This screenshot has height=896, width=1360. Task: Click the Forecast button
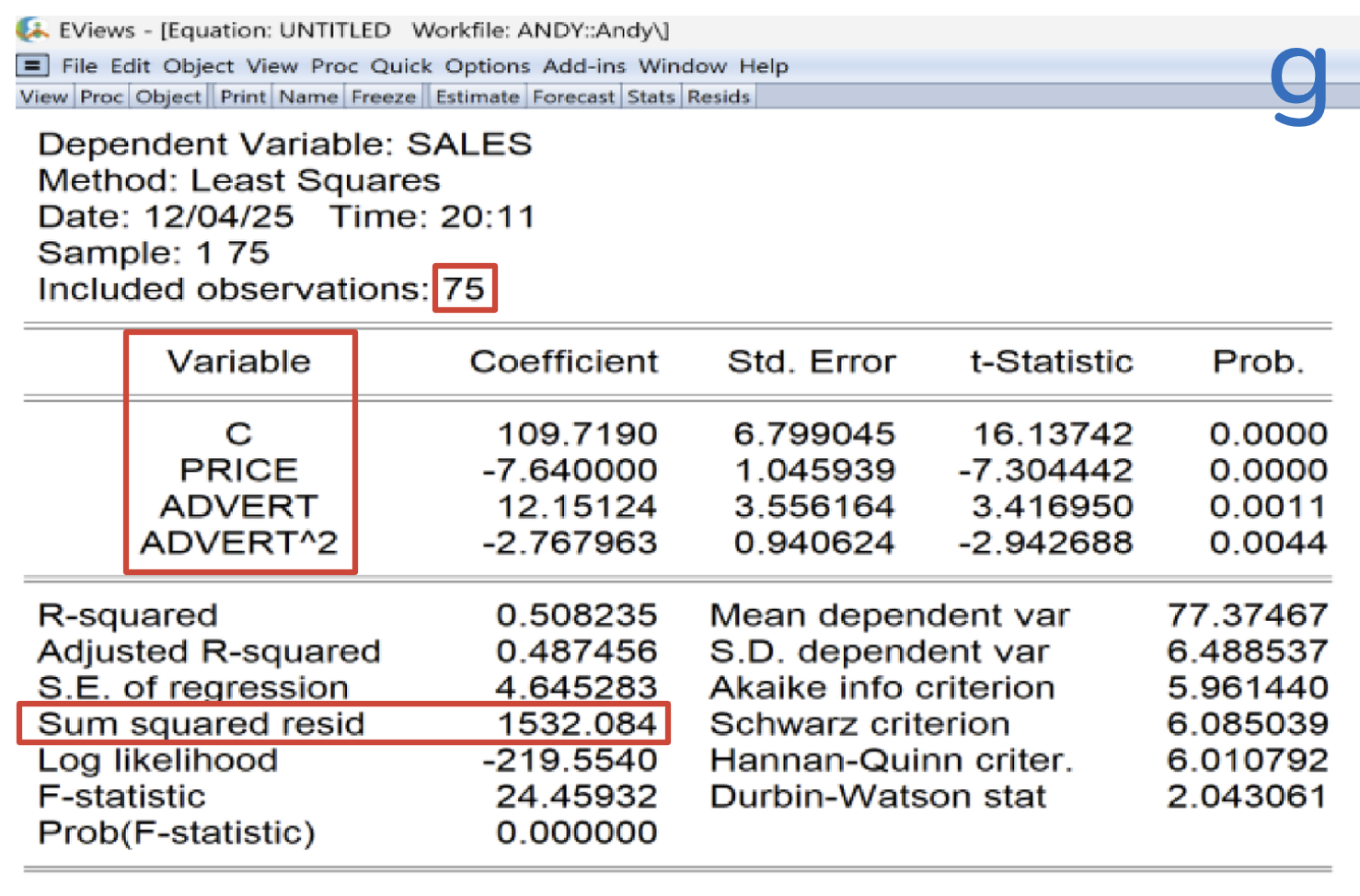tap(573, 97)
